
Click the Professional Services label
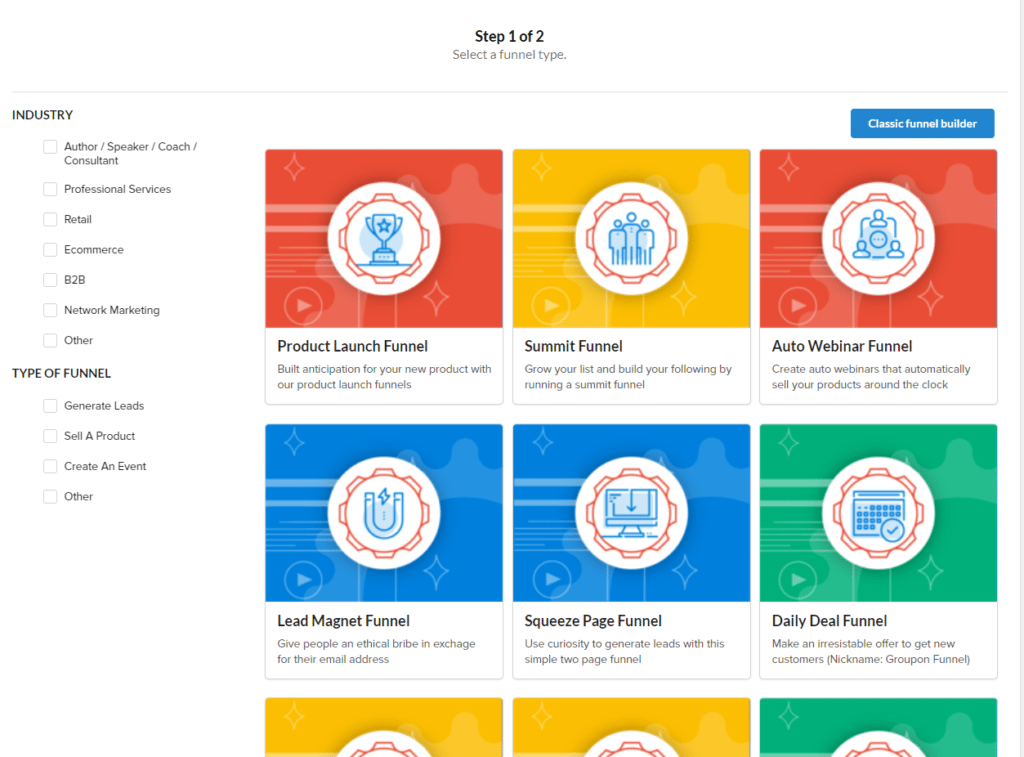(x=118, y=189)
